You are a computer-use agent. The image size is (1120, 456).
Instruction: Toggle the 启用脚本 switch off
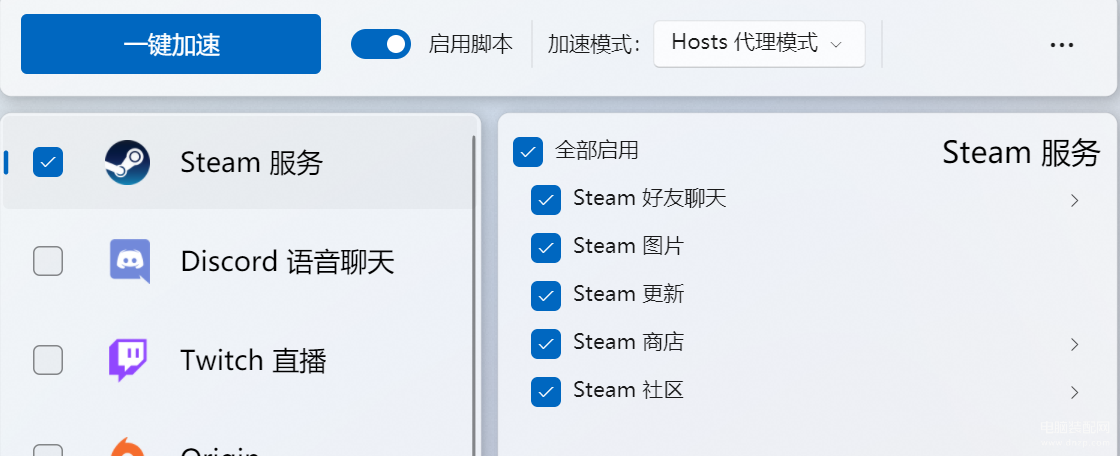pos(381,44)
